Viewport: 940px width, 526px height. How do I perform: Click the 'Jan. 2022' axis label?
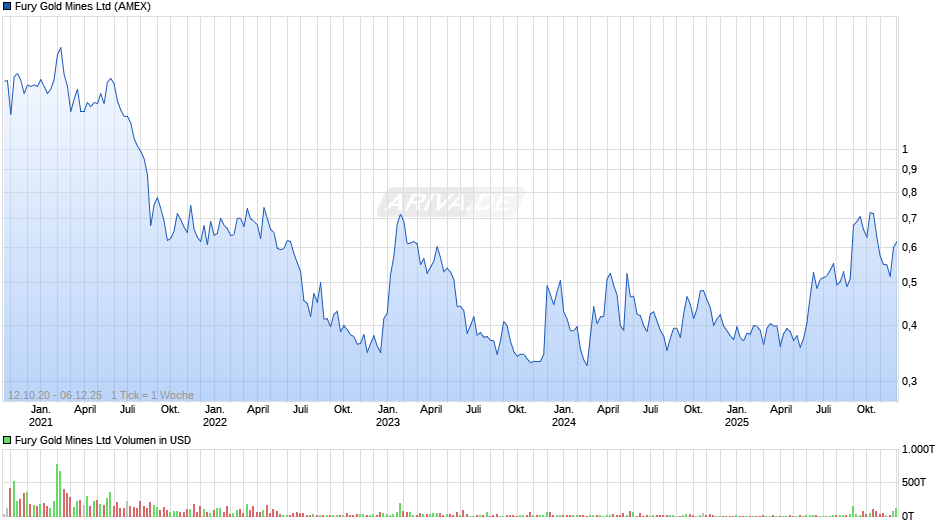(215, 416)
